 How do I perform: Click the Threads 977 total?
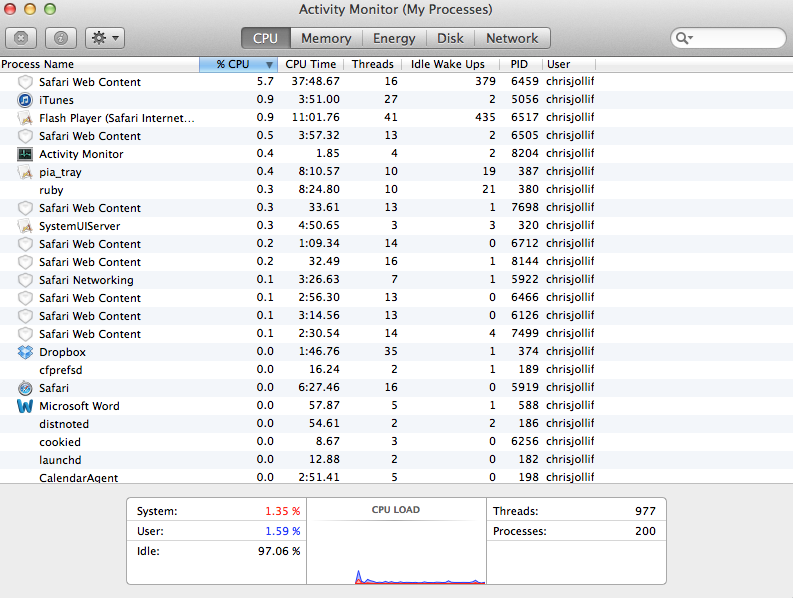[x=645, y=511]
